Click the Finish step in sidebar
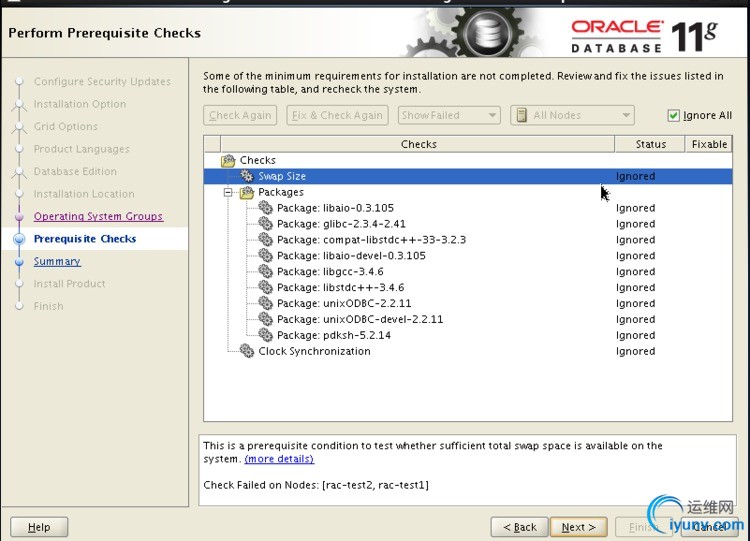This screenshot has height=541, width=750. point(48,306)
